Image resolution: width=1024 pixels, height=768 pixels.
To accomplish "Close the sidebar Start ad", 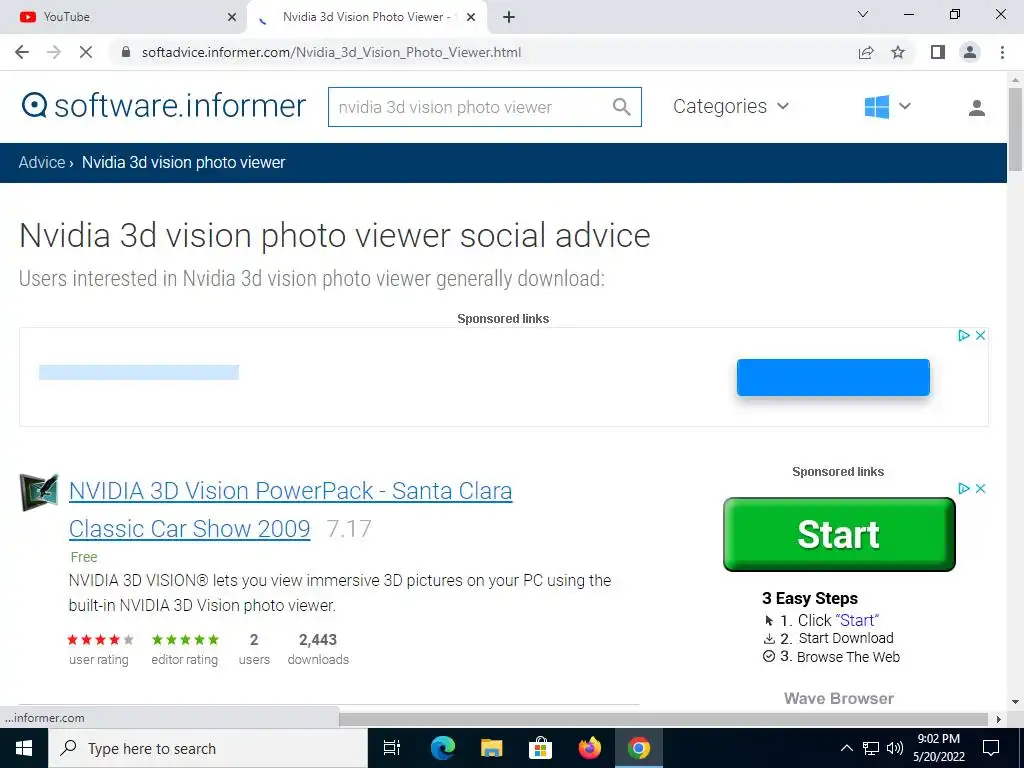I will [980, 488].
